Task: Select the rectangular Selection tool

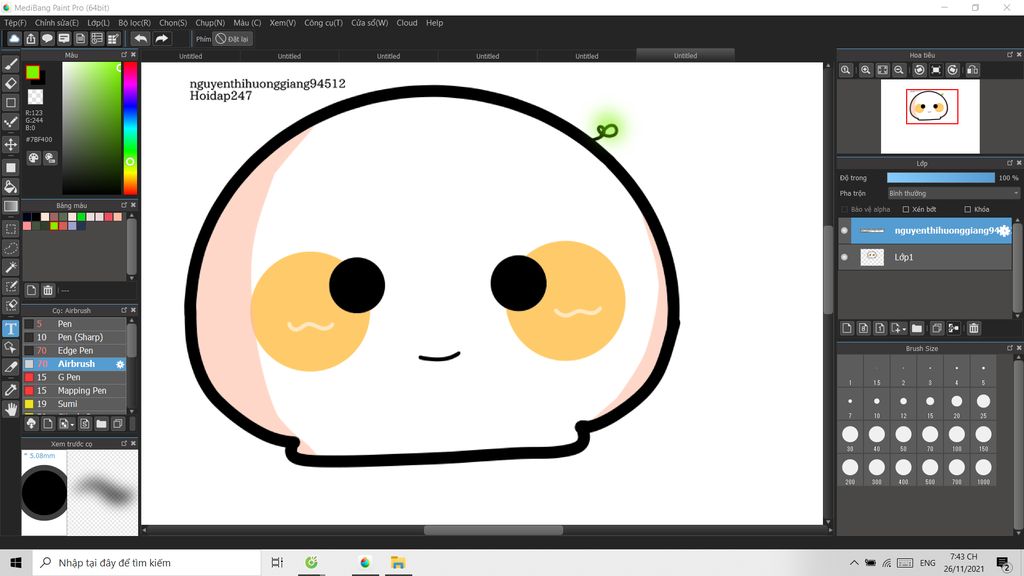Action: coord(10,229)
